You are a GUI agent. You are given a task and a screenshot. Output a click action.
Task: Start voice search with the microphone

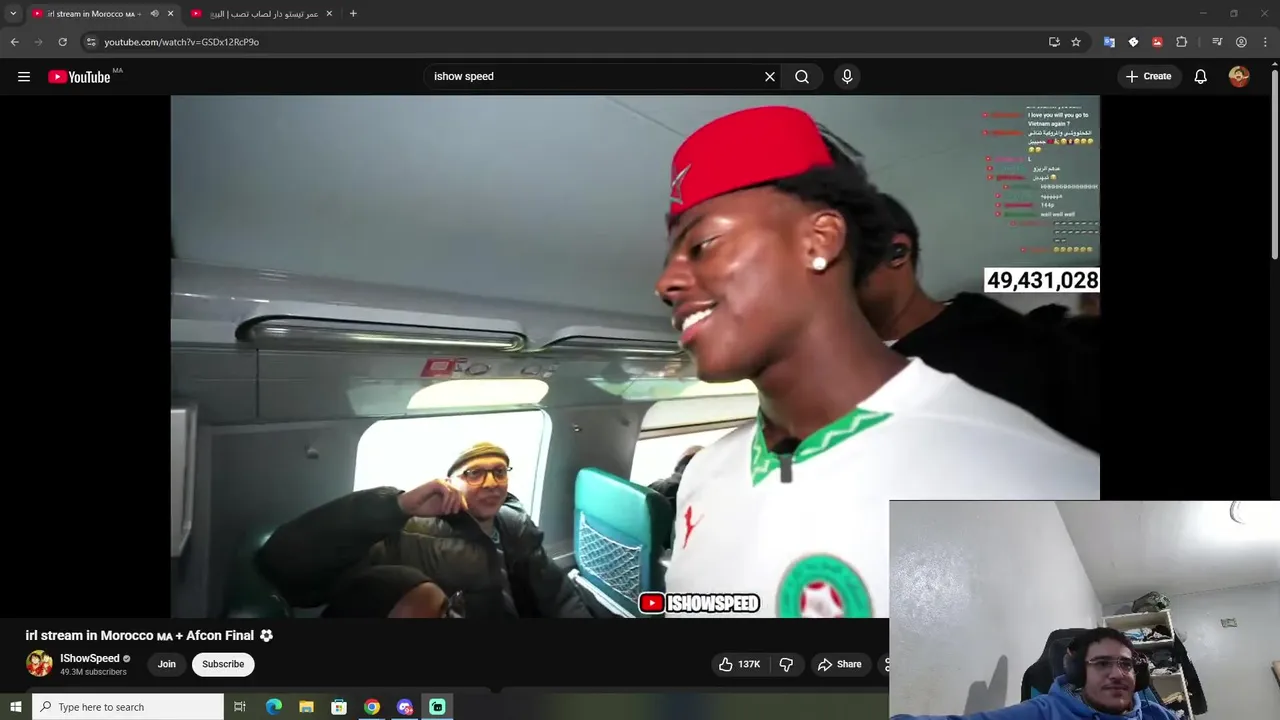click(x=847, y=76)
